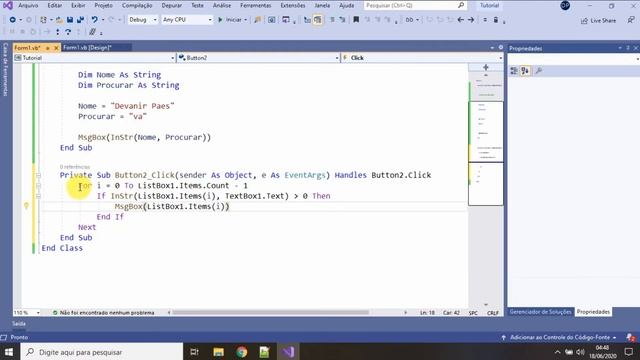
Task: Toggle a bookmark with the bookmark icon
Action: click(356, 20)
